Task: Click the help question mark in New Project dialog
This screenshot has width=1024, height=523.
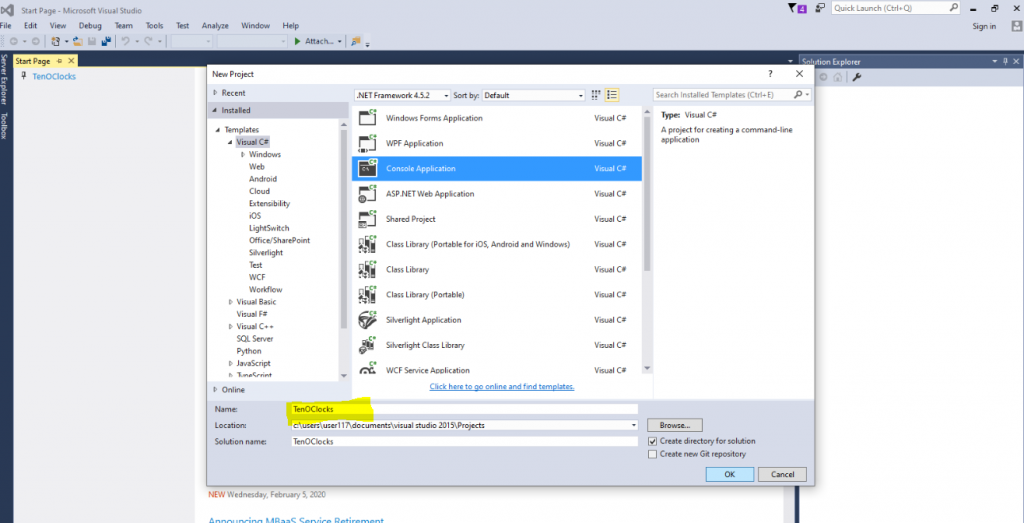Action: point(771,74)
